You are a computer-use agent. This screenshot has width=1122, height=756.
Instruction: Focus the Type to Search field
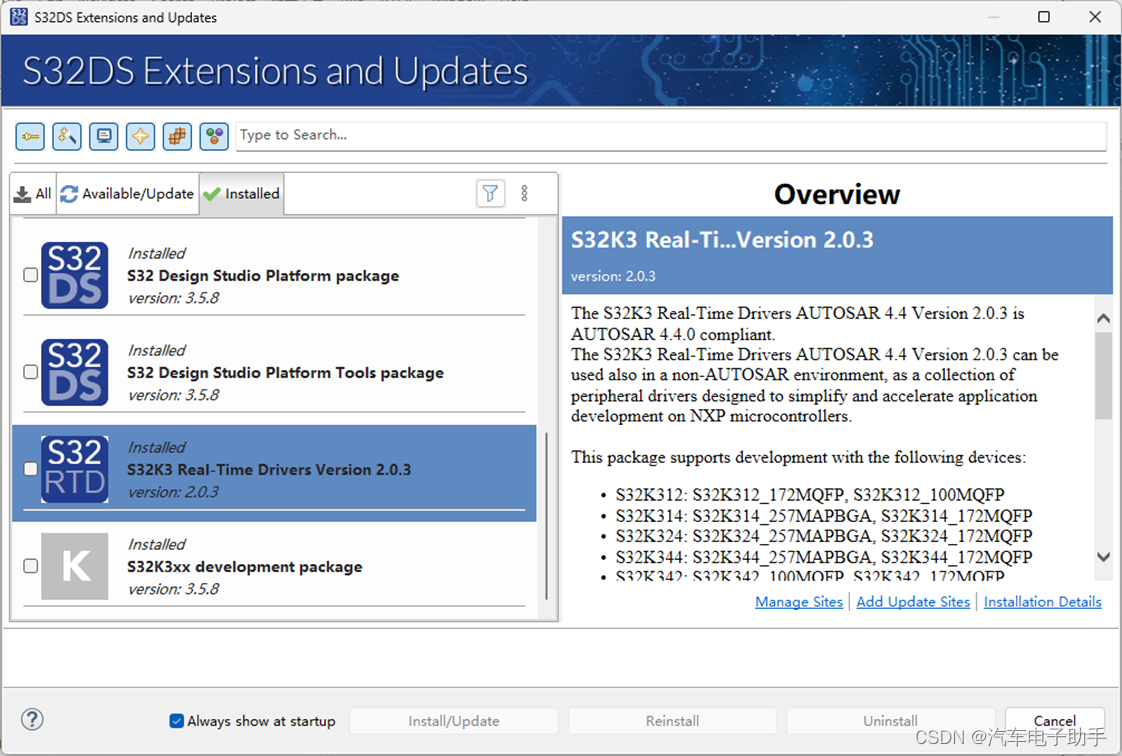pyautogui.click(x=671, y=135)
